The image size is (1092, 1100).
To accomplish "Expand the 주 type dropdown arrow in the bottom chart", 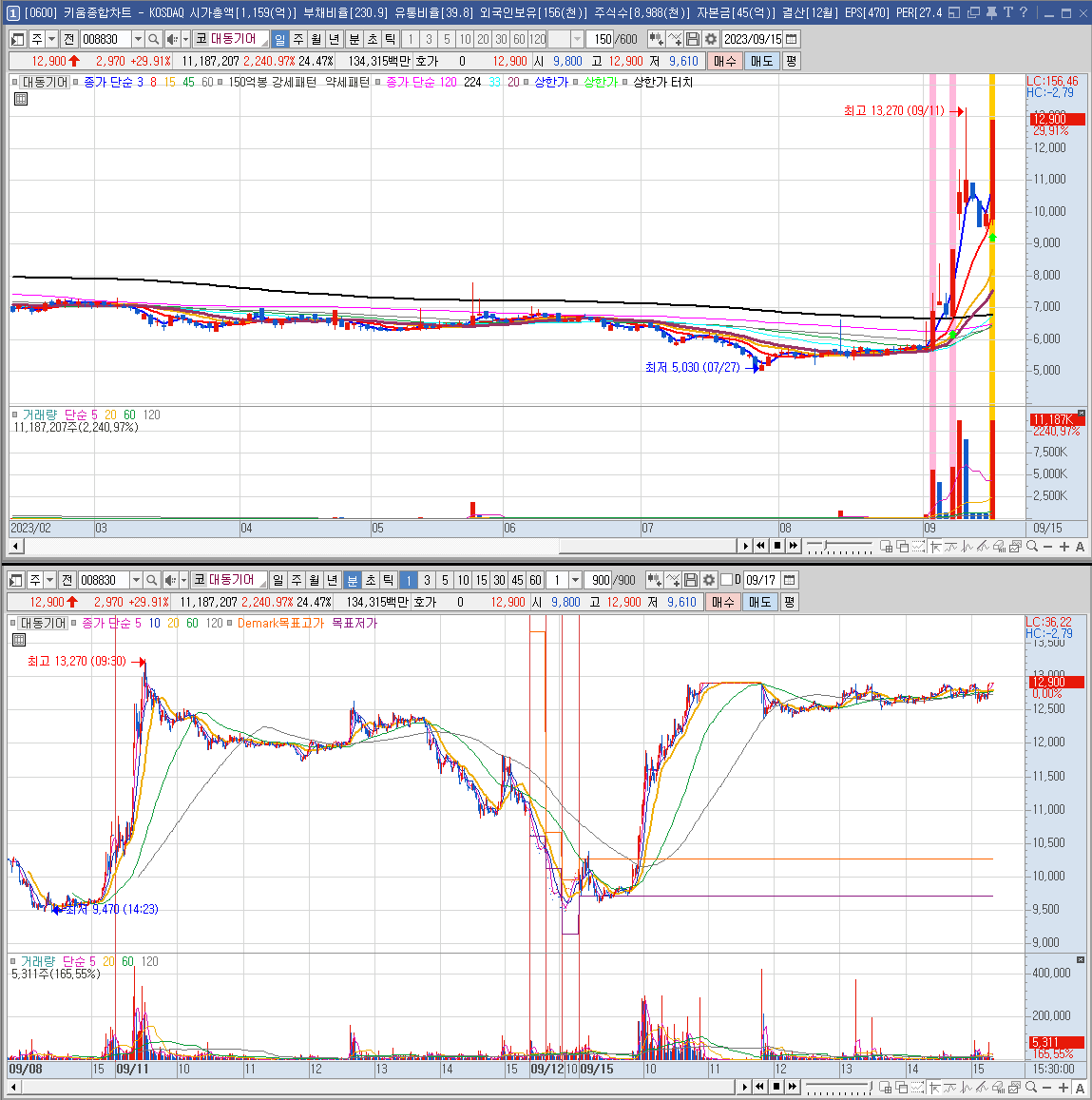I will coord(49,580).
